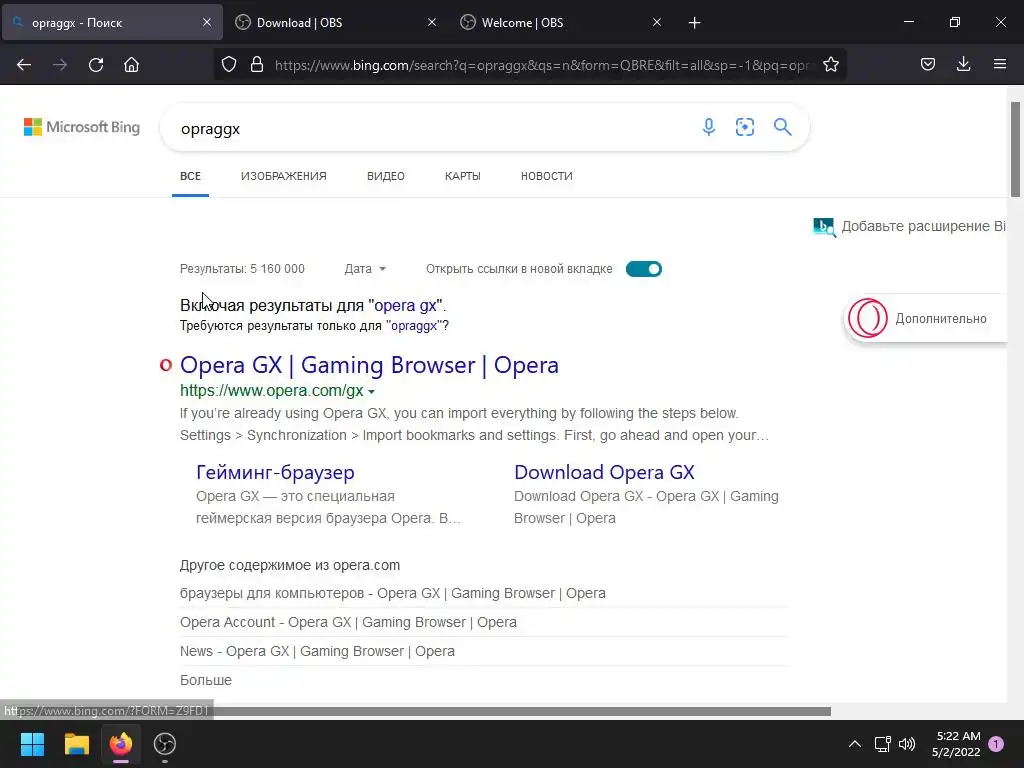Toggle open links in new tab switch
Image resolution: width=1024 pixels, height=768 pixels.
[644, 269]
